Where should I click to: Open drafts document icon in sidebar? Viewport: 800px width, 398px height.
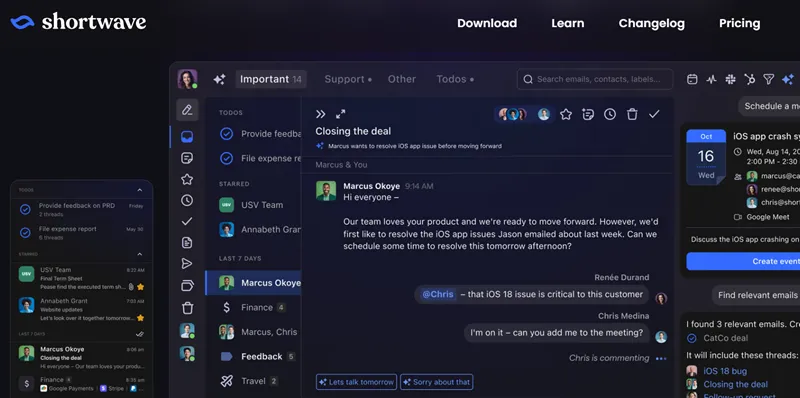(187, 243)
